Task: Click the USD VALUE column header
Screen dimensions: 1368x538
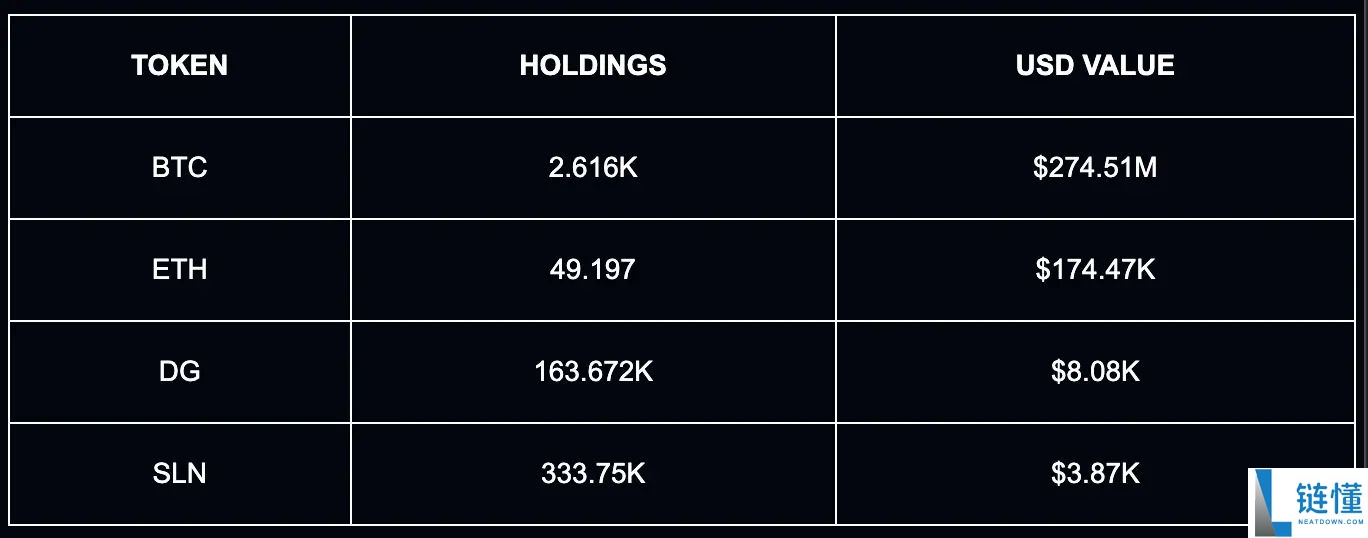Action: click(x=1095, y=66)
